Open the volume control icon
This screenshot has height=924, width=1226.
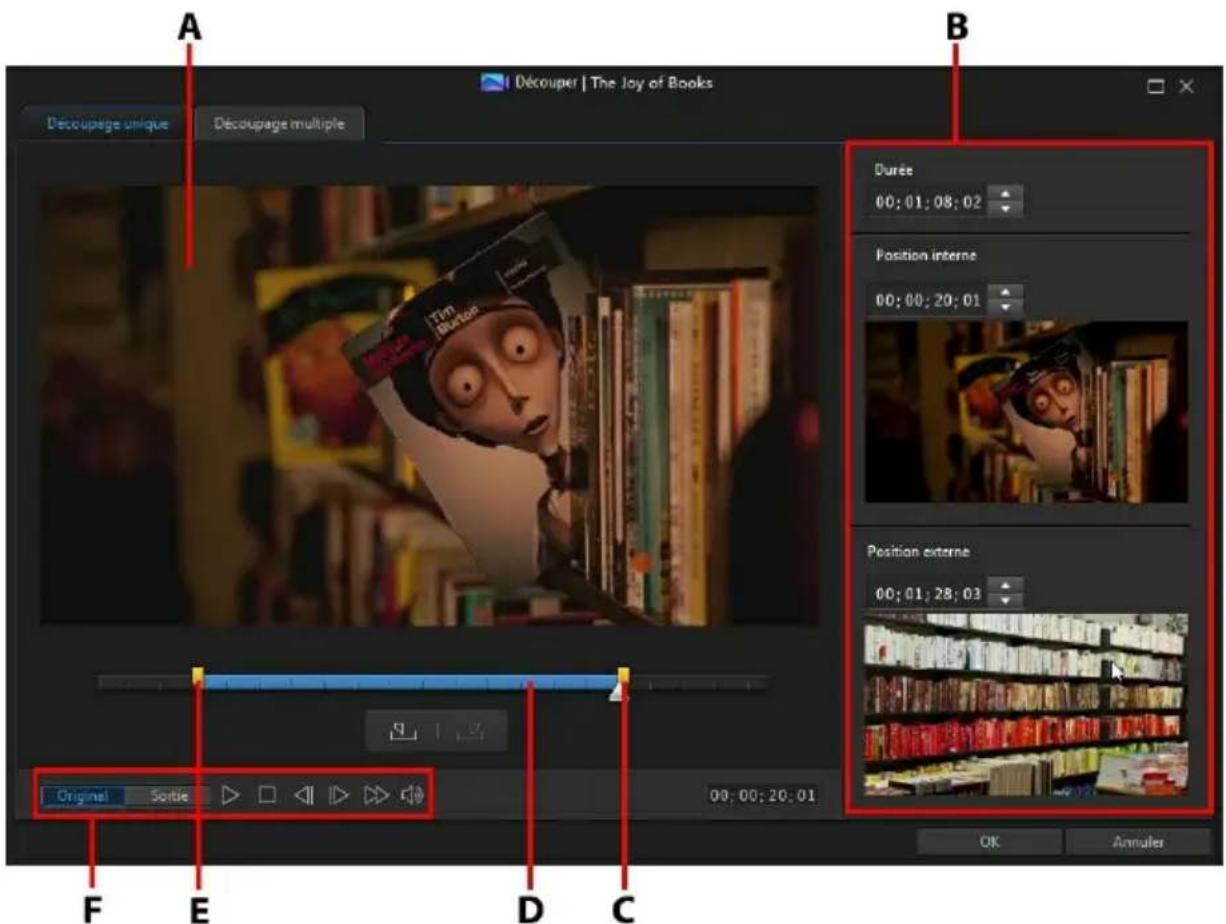412,796
